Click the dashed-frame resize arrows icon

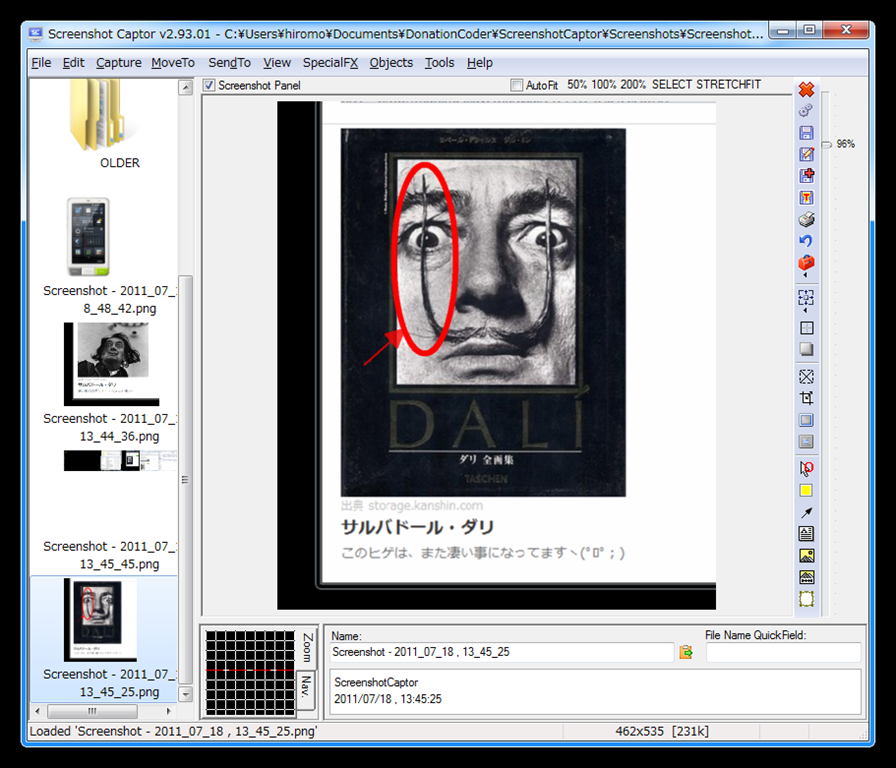[x=806, y=297]
